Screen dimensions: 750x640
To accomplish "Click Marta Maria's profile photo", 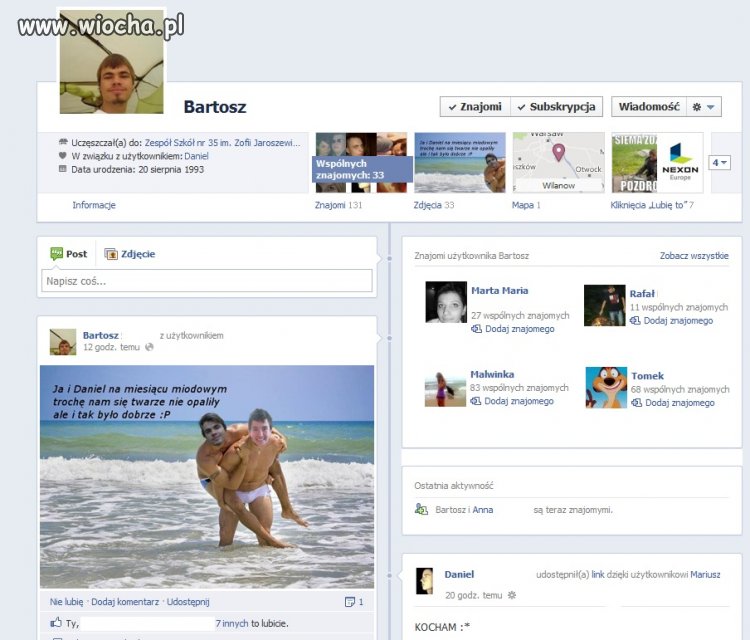I will pos(446,302).
